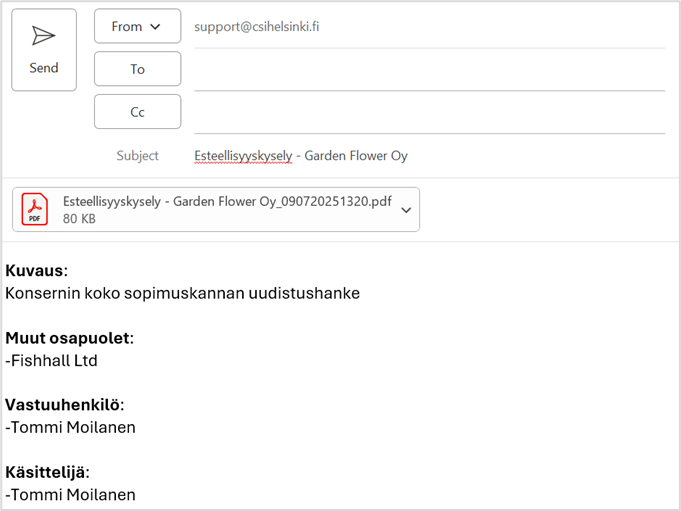Click the Subject field with Esteellisyyskysely text
The width and height of the screenshot is (681, 511).
click(x=301, y=156)
